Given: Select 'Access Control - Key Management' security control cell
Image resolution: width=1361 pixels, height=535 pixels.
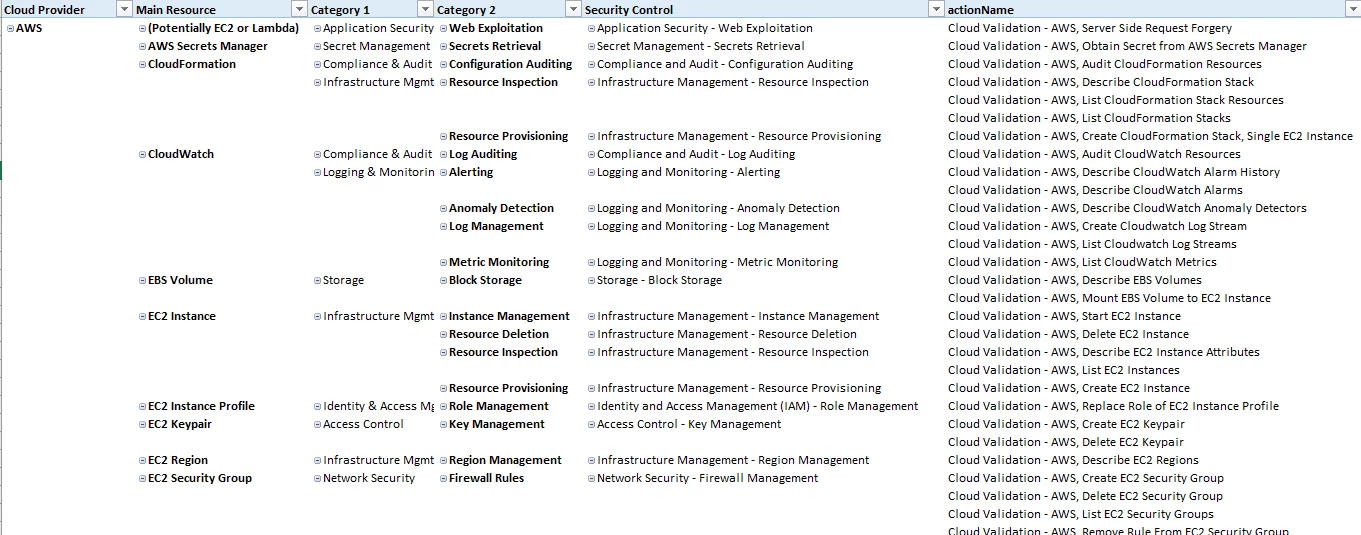Looking at the screenshot, I should click(689, 424).
